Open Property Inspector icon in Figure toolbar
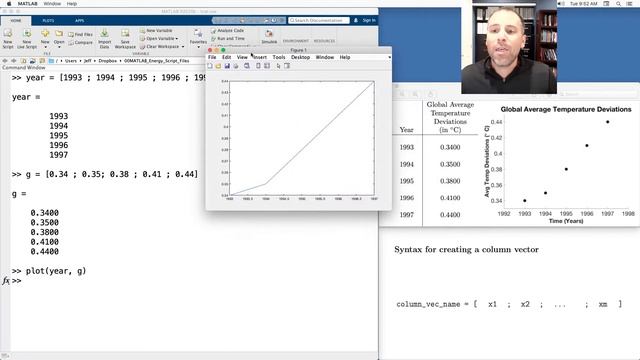This screenshot has height=360, width=640. click(x=287, y=66)
